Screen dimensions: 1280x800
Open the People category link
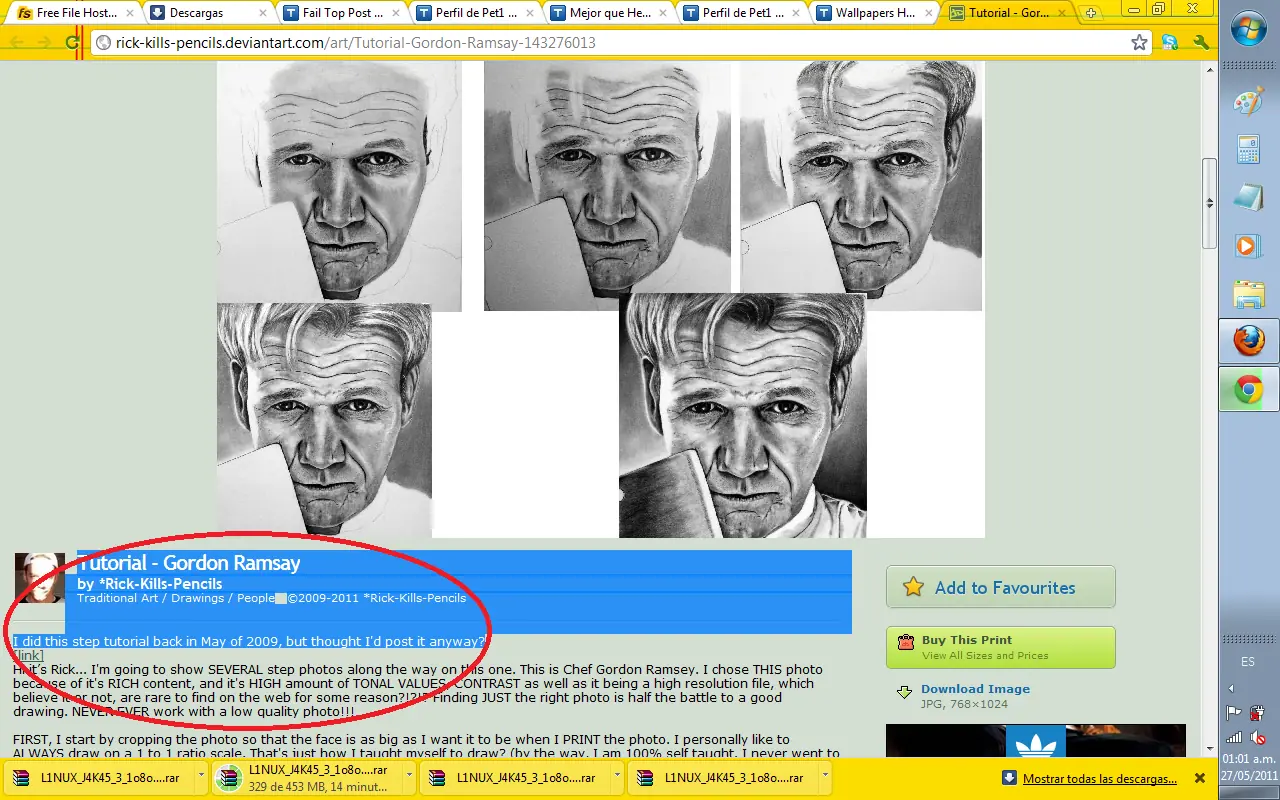coord(255,598)
